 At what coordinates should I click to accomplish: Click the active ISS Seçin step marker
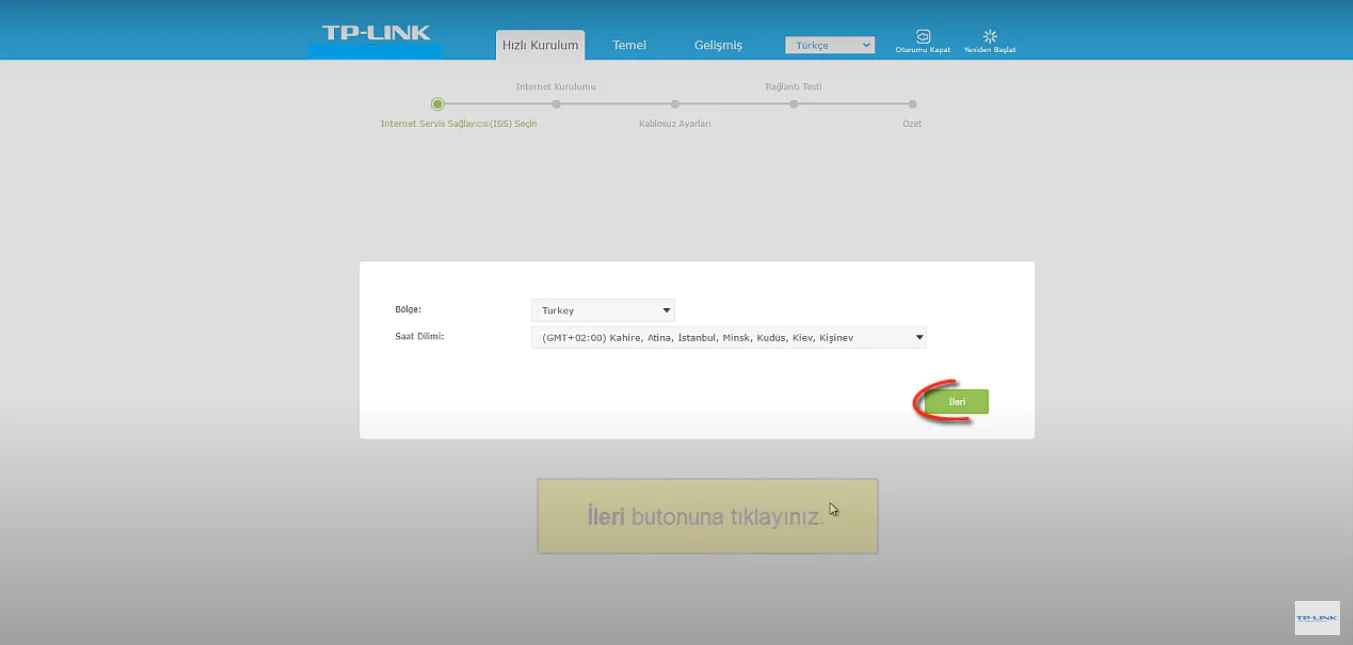(437, 104)
